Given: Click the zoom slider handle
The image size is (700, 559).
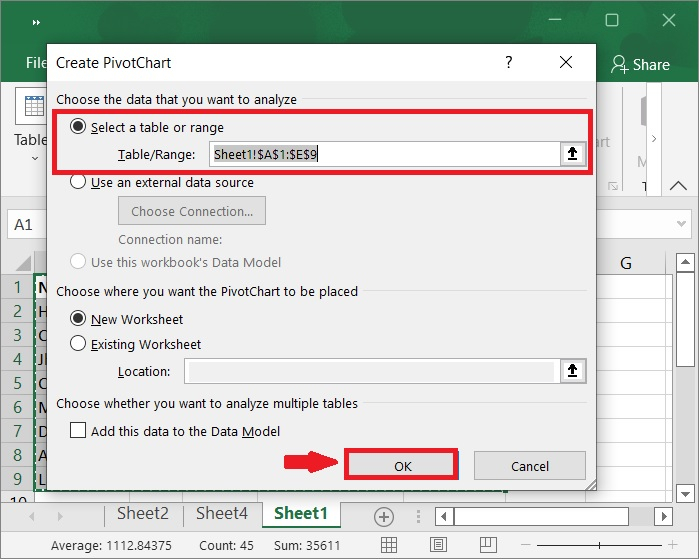Looking at the screenshot, I should (x=599, y=545).
